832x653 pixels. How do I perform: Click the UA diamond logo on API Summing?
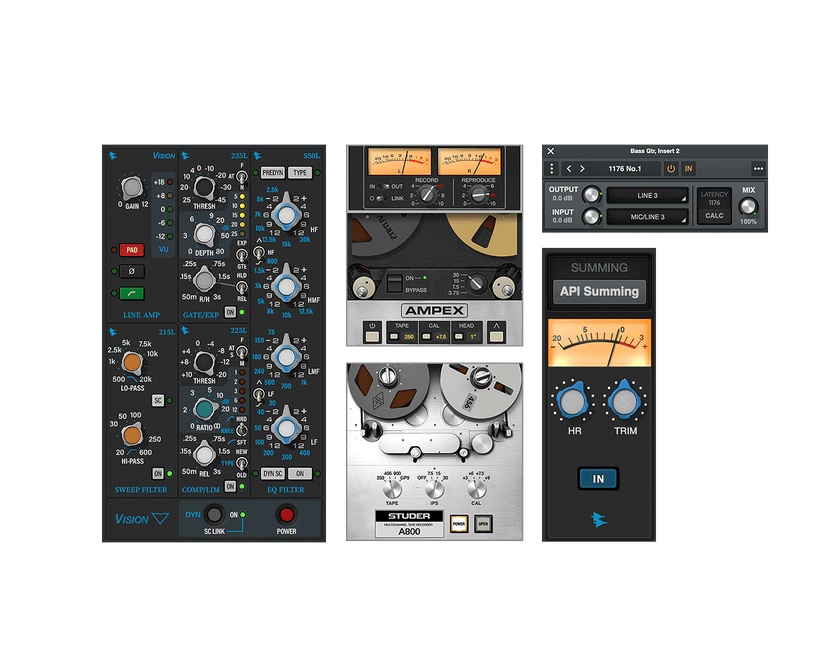[x=598, y=518]
